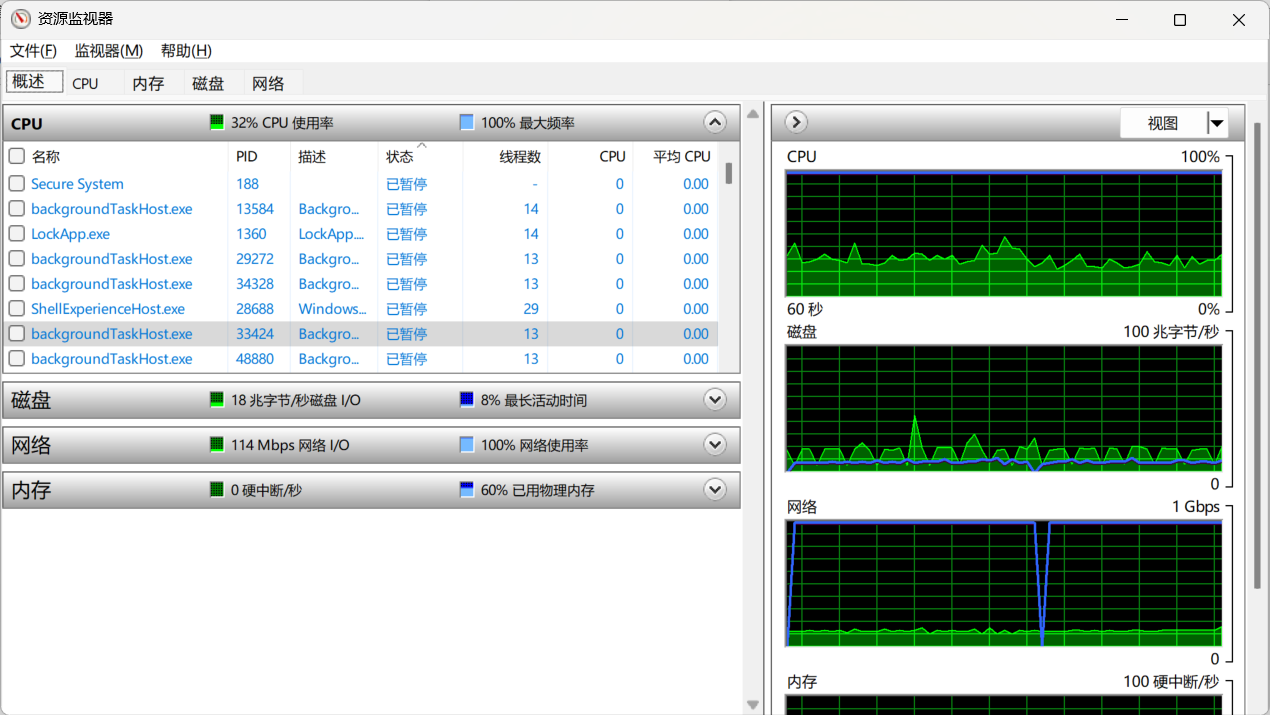Click the green network I/O indicator square

pos(217,444)
